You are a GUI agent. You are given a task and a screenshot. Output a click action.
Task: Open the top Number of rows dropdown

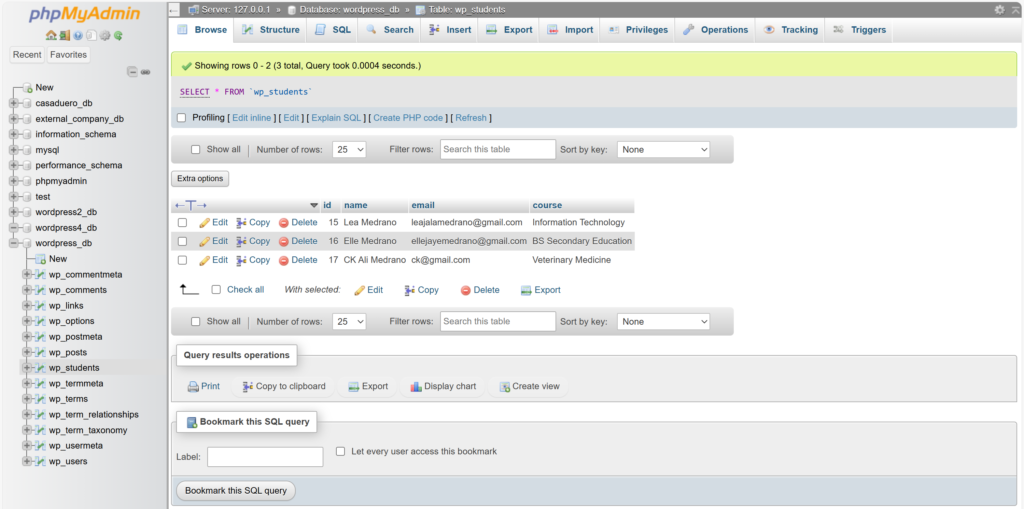click(349, 150)
